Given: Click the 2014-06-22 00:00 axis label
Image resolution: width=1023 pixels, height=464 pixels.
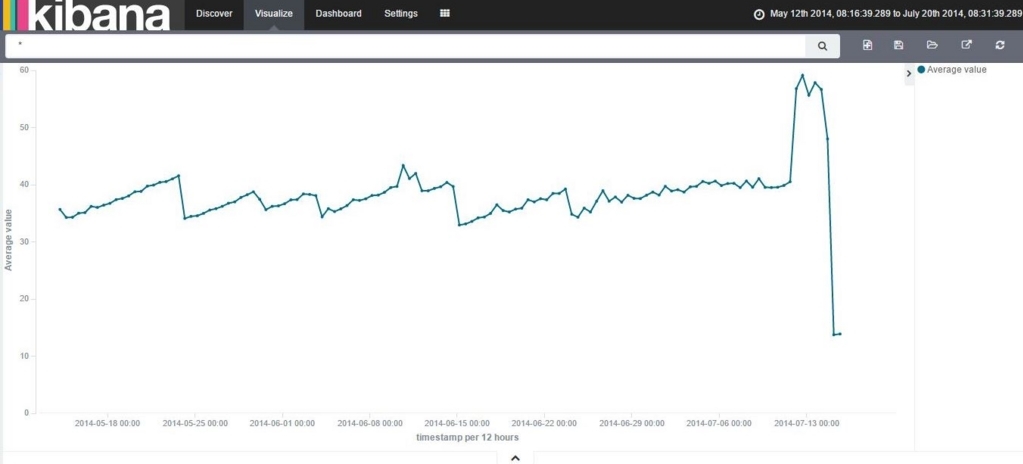Looking at the screenshot, I should point(544,424).
